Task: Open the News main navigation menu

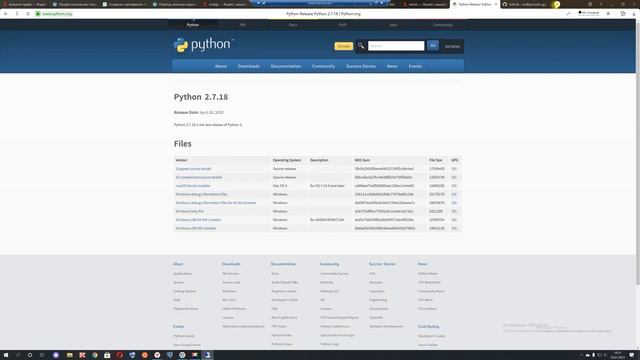Action: pos(392,66)
